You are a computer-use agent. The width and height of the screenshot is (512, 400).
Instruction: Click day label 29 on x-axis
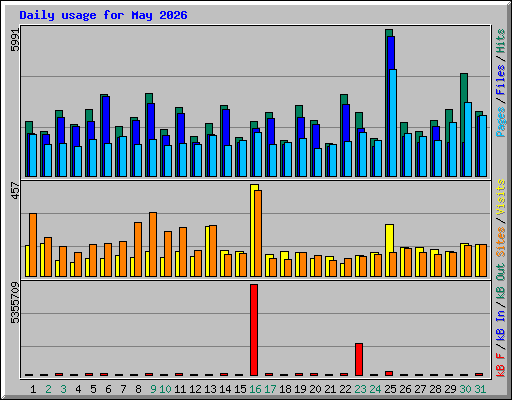pyautogui.click(x=450, y=389)
